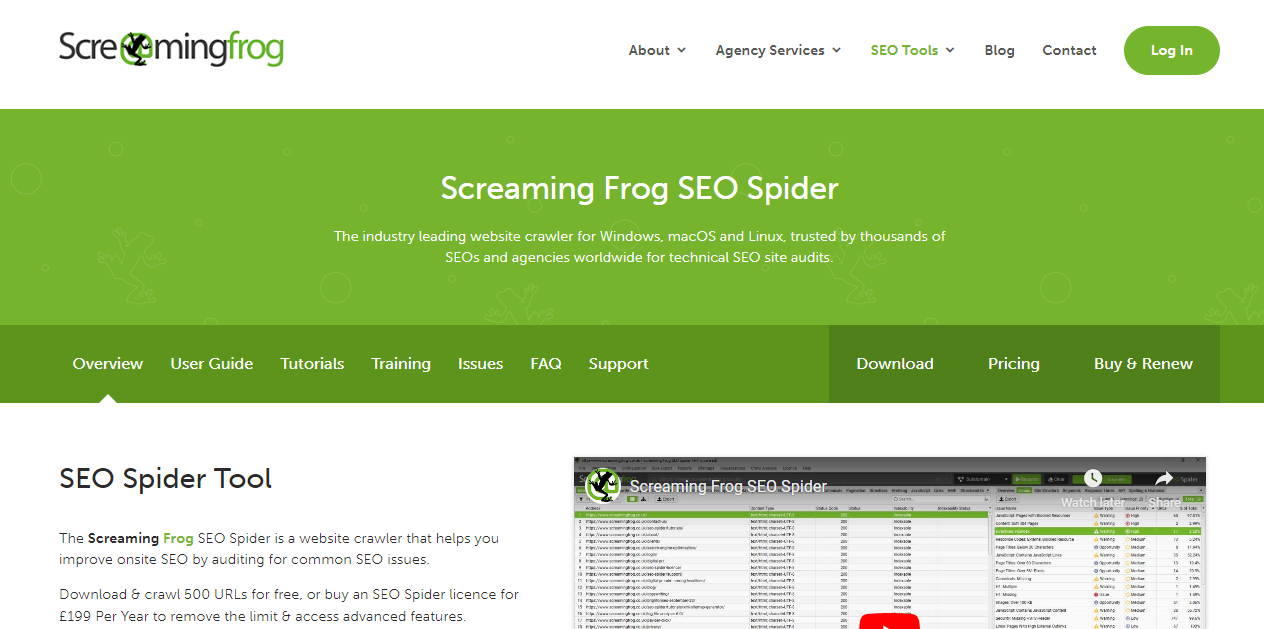This screenshot has width=1264, height=629.
Task: Open the Support tab
Action: pyautogui.click(x=618, y=364)
